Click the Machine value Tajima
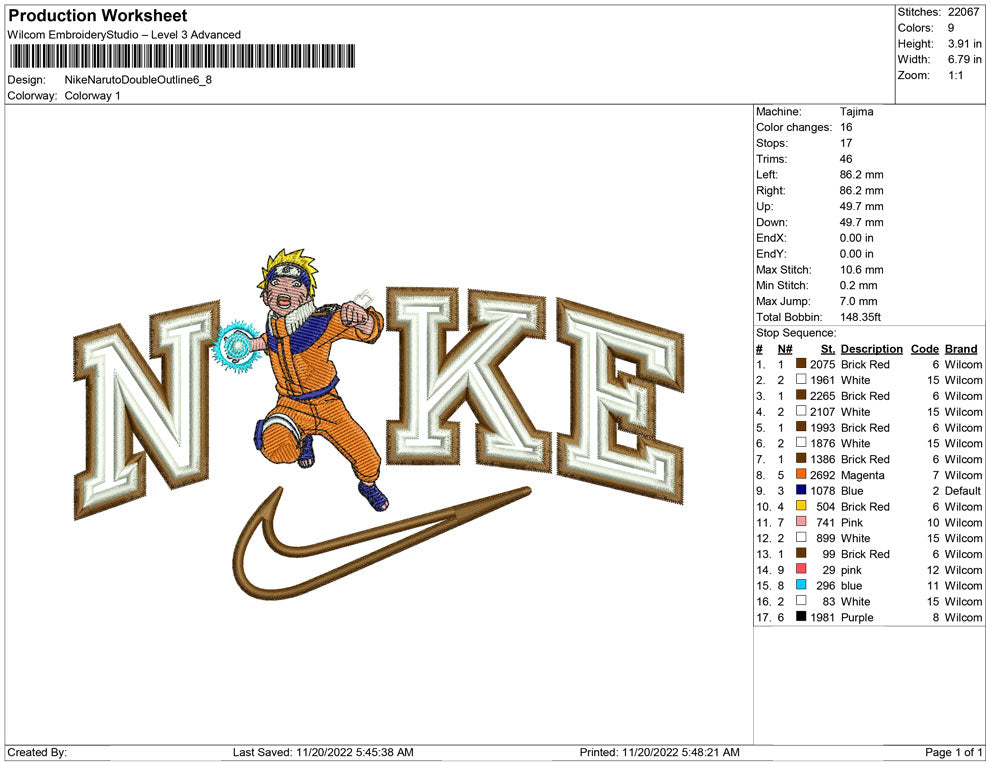This screenshot has height=762, width=990. pyautogui.click(x=857, y=112)
